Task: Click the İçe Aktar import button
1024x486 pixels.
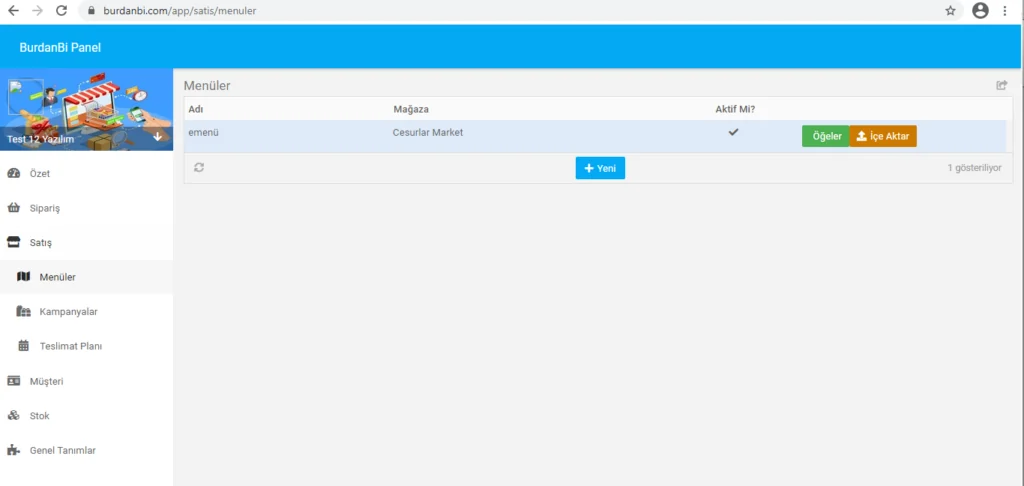Action: tap(883, 136)
